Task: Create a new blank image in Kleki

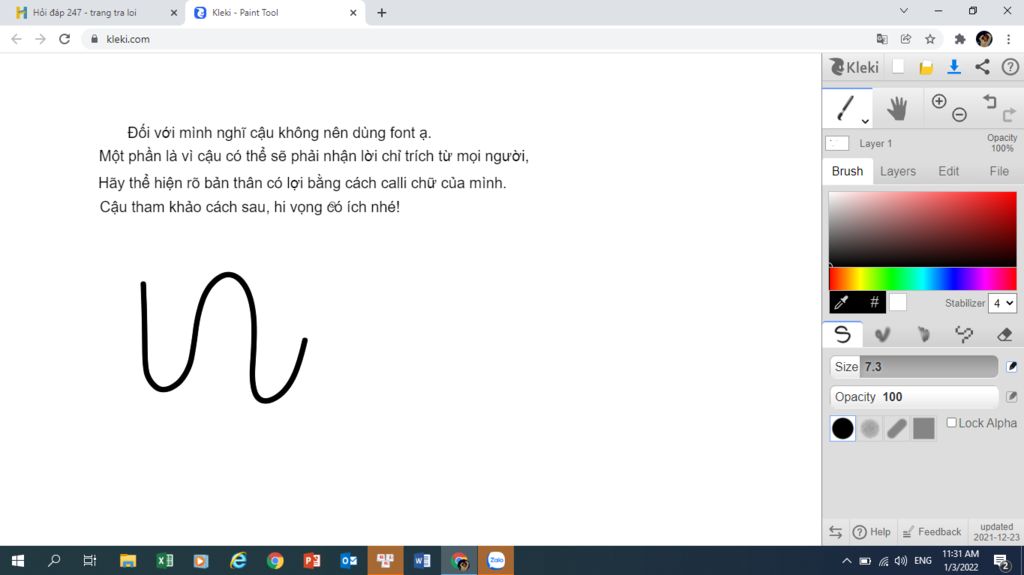Action: (x=899, y=67)
